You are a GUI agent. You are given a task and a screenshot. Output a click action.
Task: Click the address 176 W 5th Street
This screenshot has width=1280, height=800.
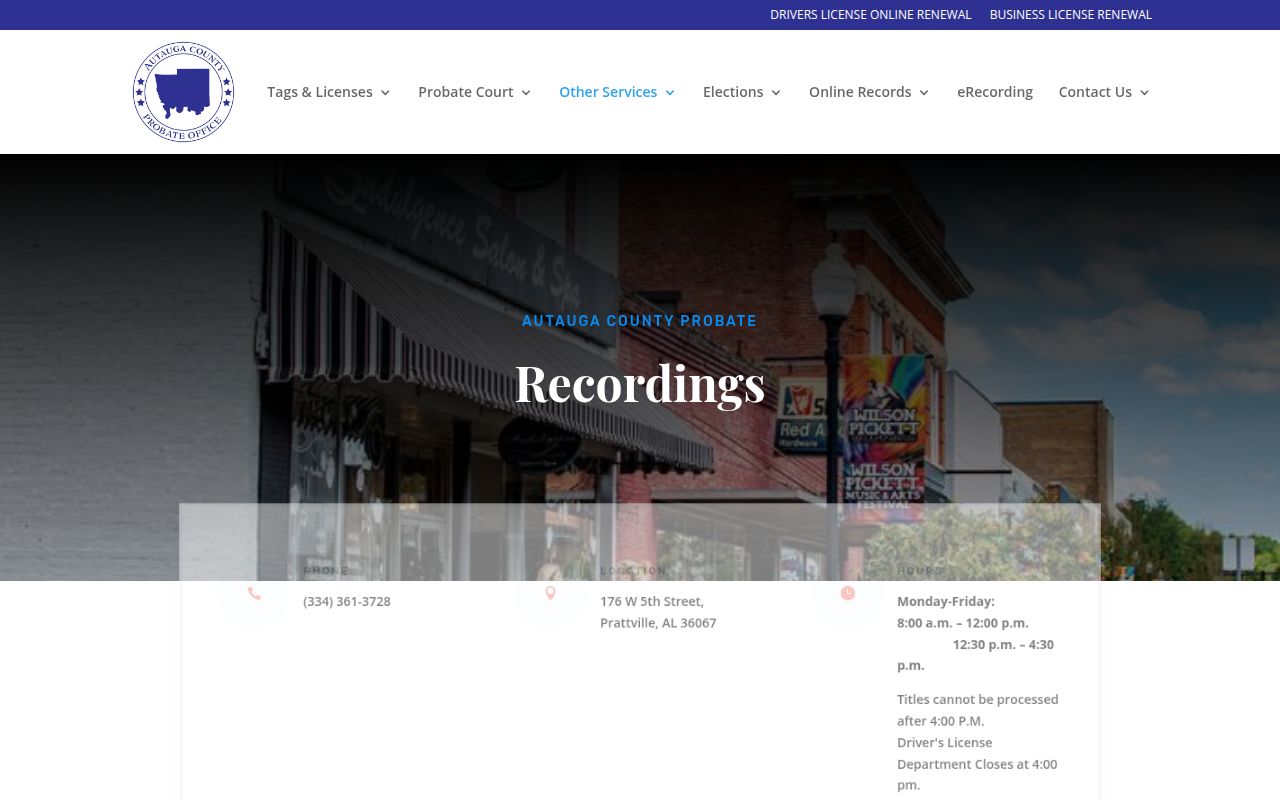(x=652, y=602)
